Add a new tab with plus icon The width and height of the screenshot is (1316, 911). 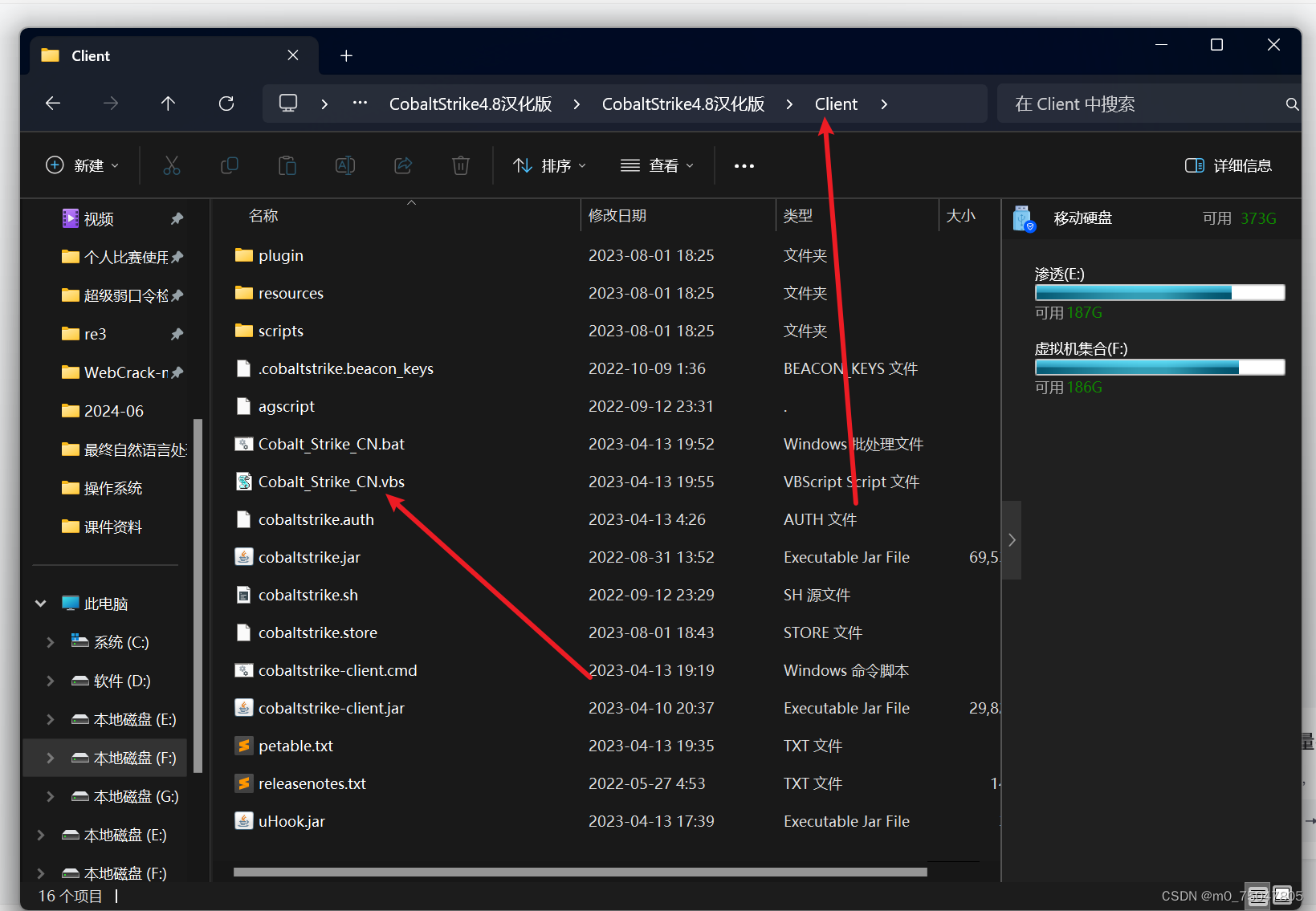pos(346,55)
